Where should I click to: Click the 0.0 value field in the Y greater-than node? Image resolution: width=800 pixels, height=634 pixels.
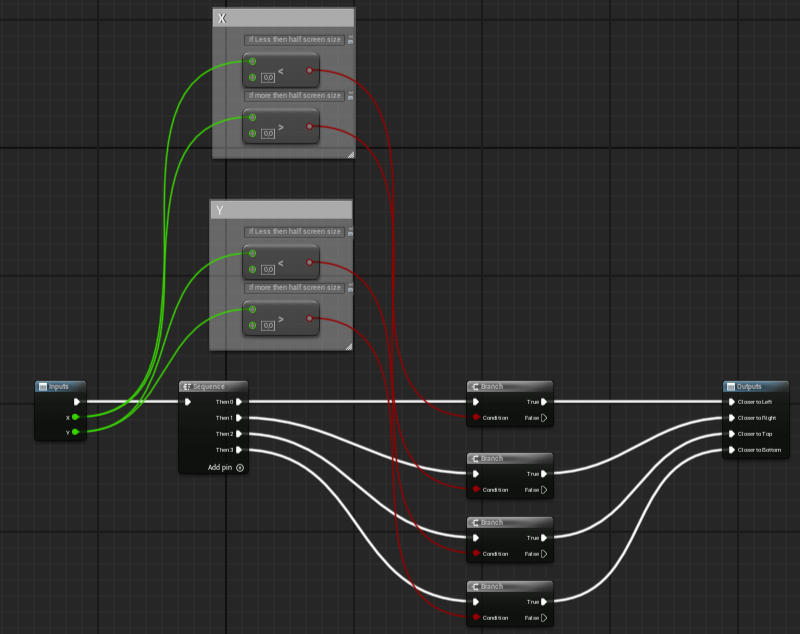[268, 325]
